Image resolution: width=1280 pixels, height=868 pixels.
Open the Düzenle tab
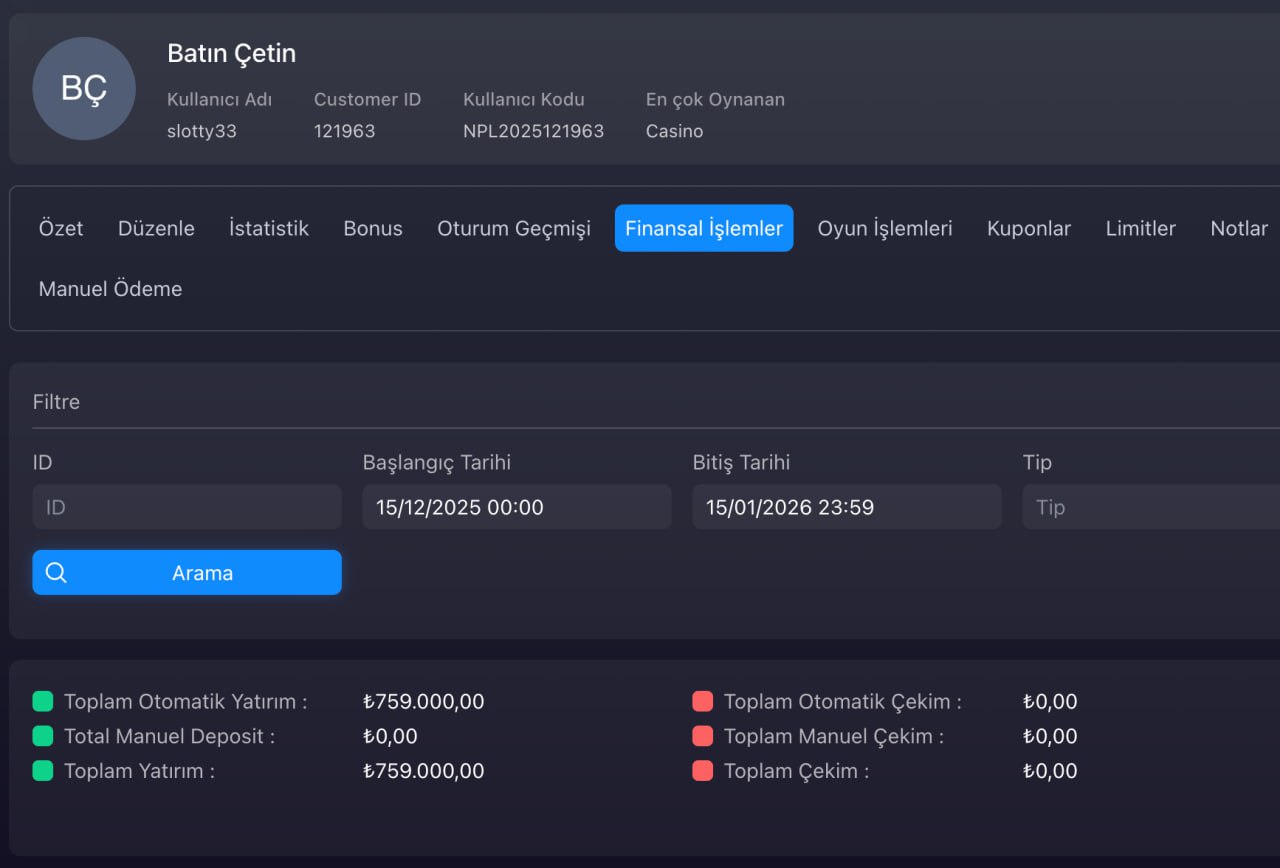point(156,228)
